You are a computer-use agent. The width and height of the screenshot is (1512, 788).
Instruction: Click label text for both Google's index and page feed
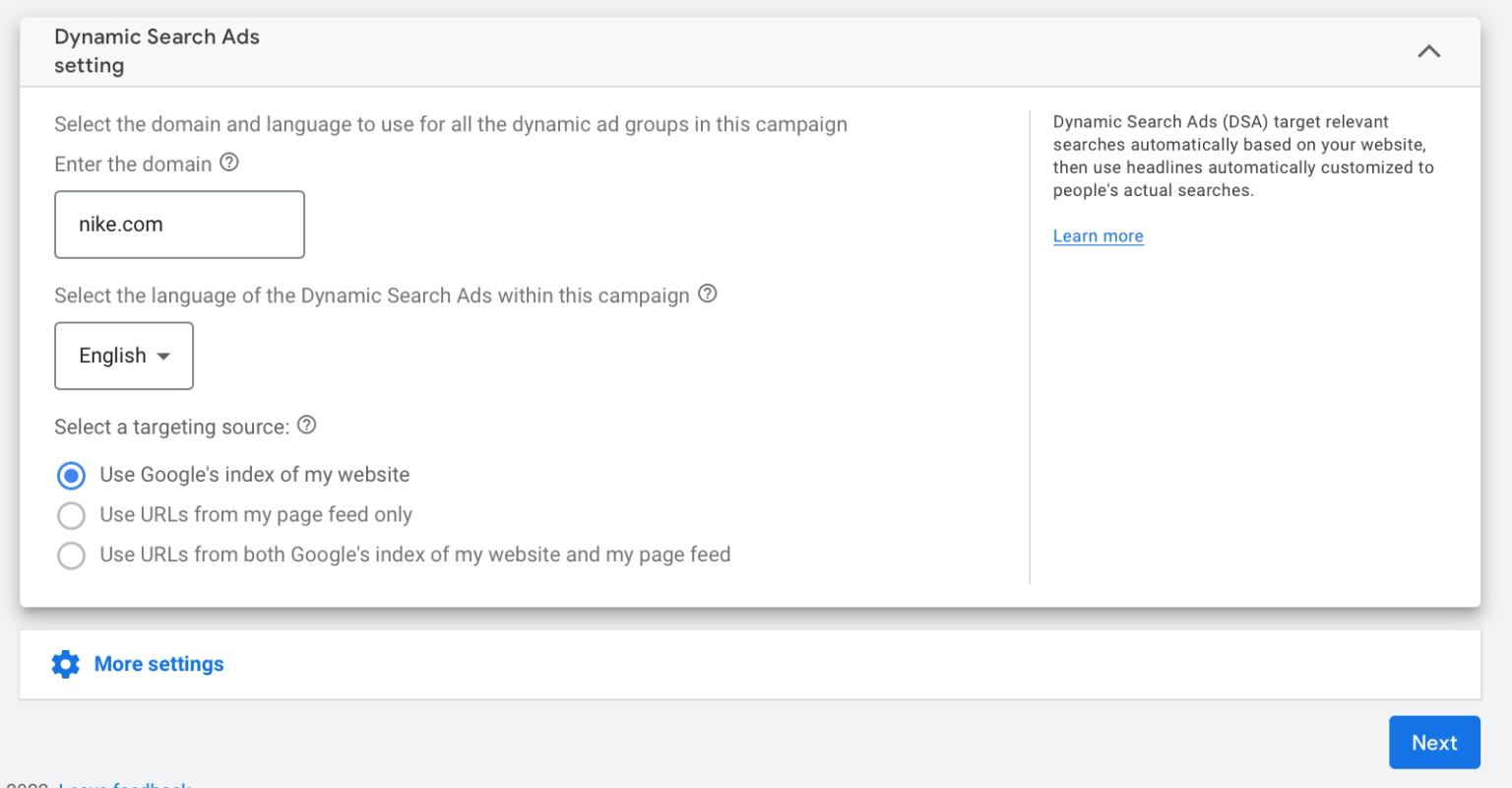[414, 555]
